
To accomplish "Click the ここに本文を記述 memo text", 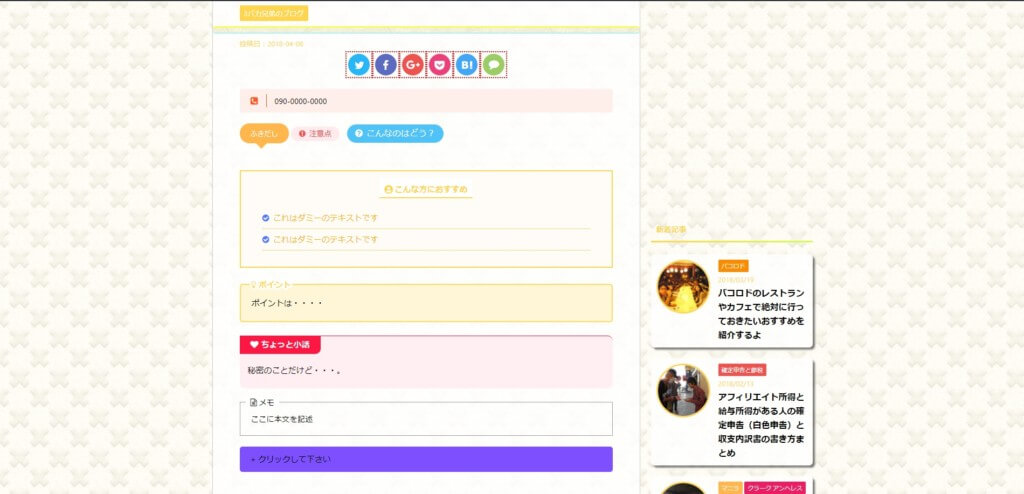I will (x=282, y=419).
